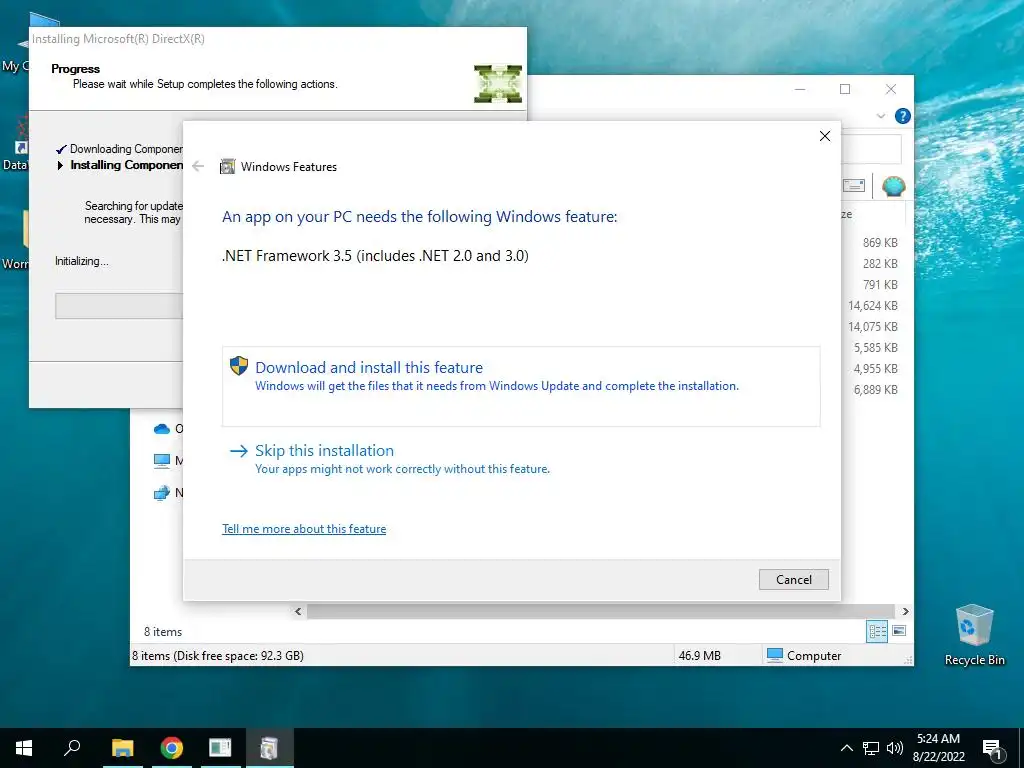Select the 6,889 KB file size entry
Viewport: 1024px width, 768px height.
(876, 389)
